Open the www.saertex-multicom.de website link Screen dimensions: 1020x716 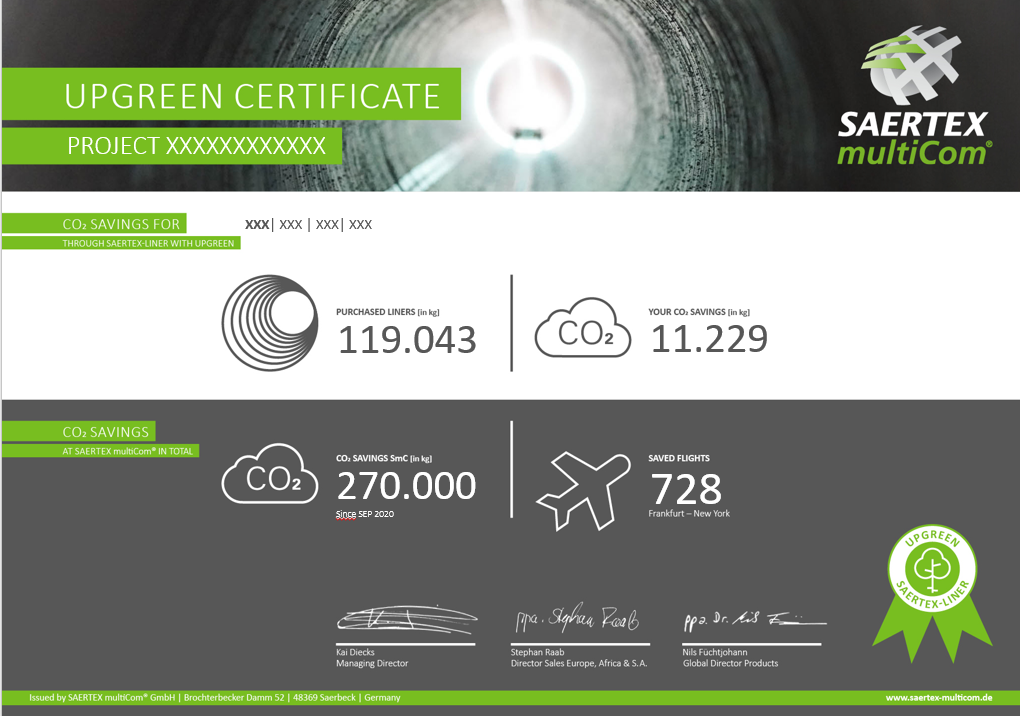click(x=939, y=697)
